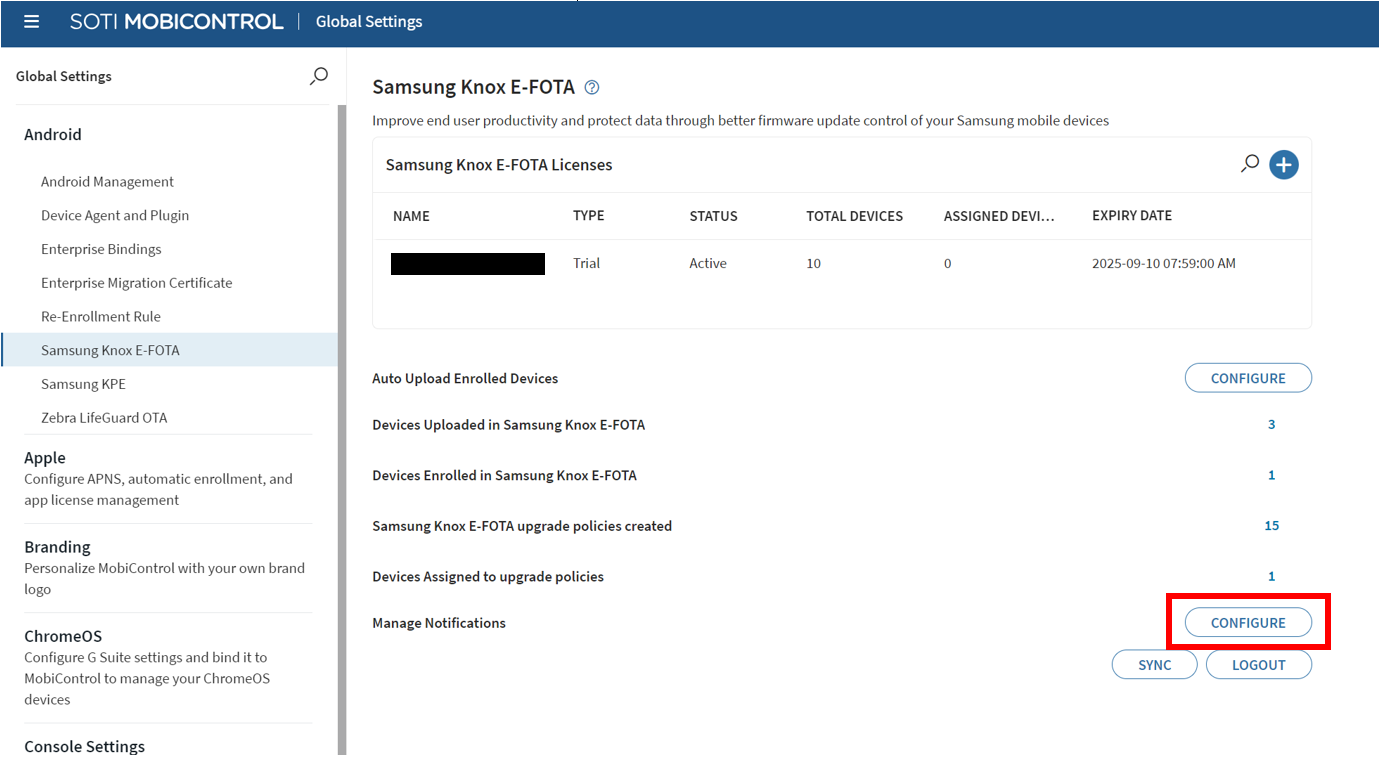Click Global Settings header title
The width and height of the screenshot is (1380, 757).
tap(369, 21)
